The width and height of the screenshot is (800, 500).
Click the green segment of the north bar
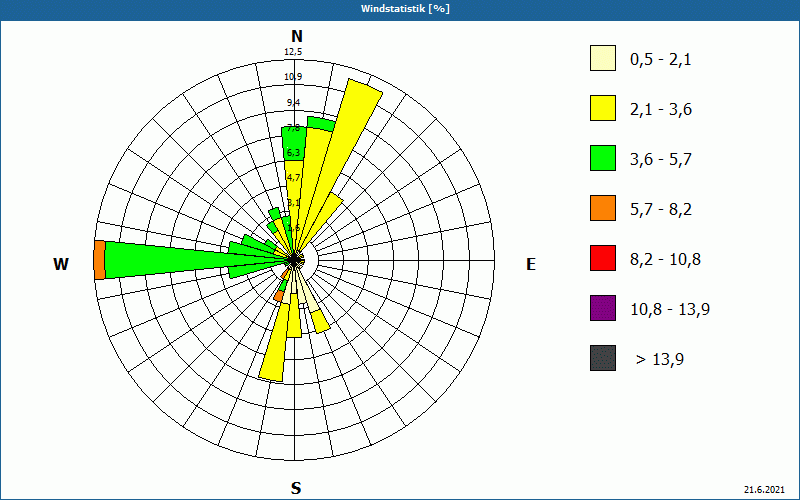[x=294, y=143]
